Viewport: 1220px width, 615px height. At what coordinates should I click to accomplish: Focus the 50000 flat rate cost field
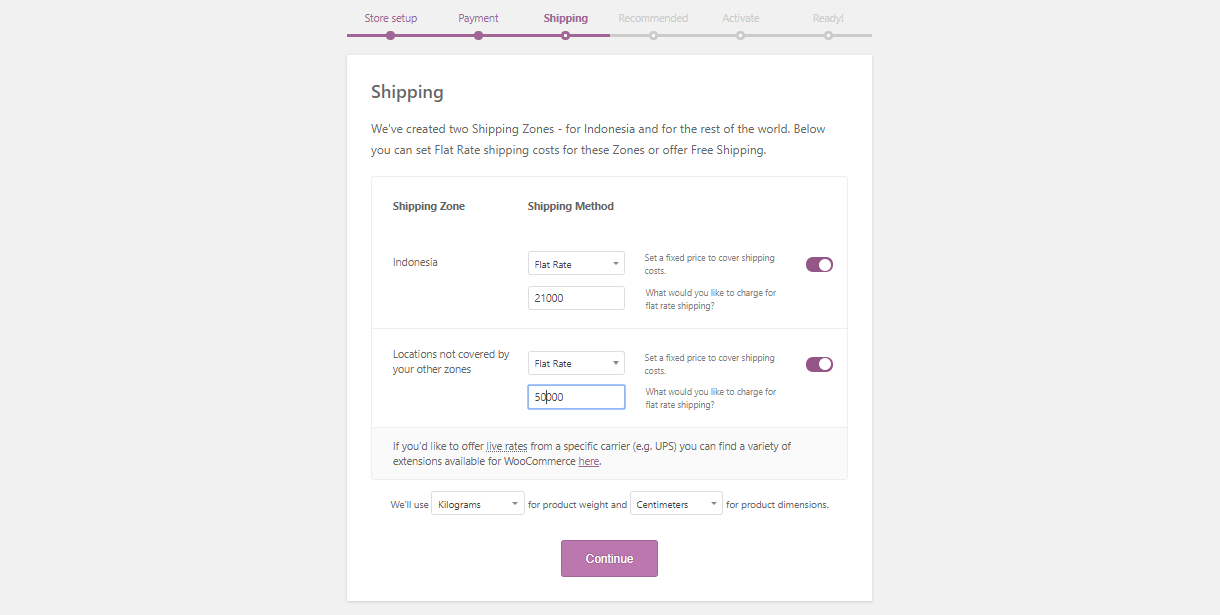[x=576, y=397]
